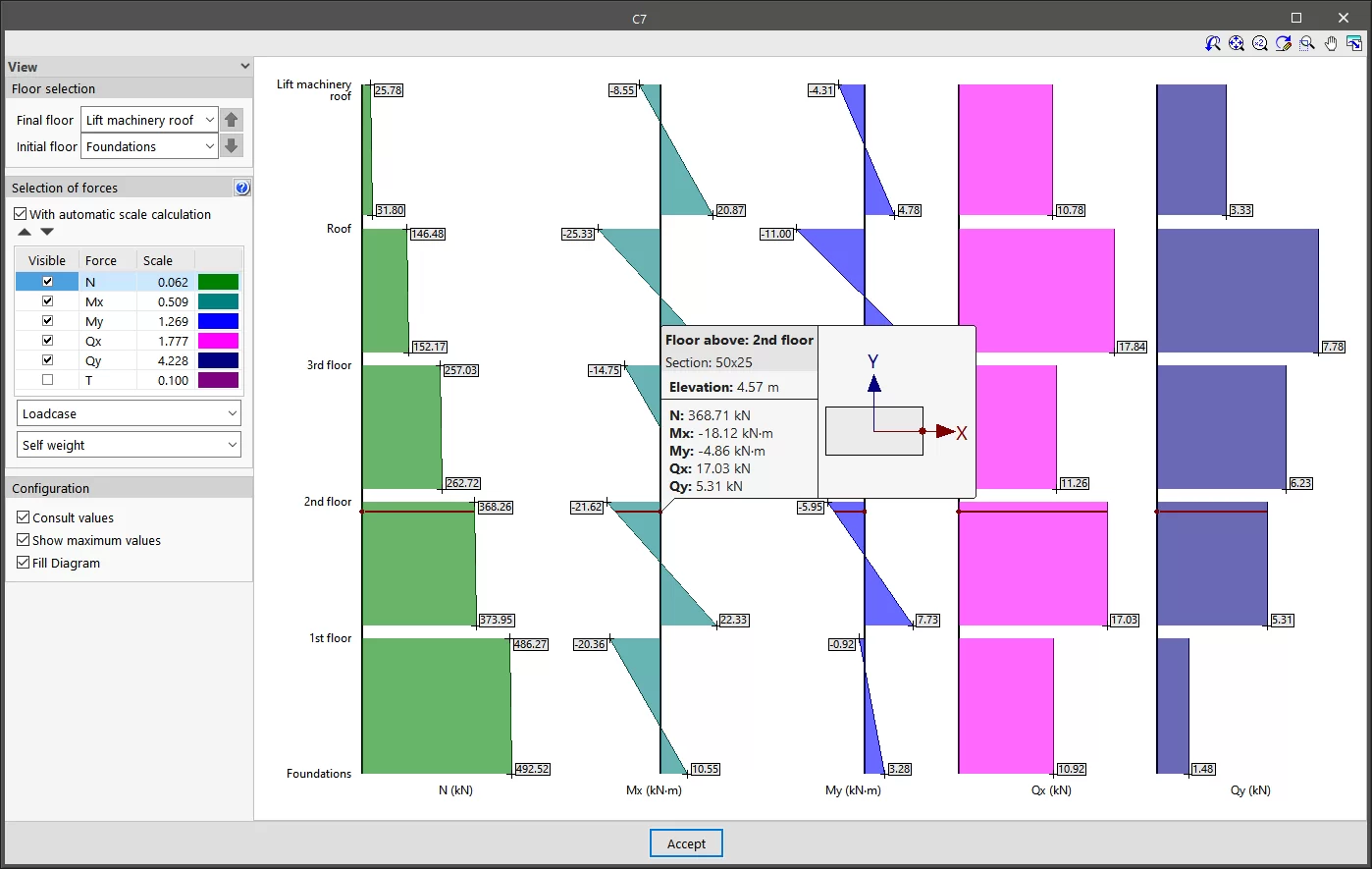This screenshot has width=1372, height=869.
Task: Click the green N color swatch
Action: click(x=218, y=282)
